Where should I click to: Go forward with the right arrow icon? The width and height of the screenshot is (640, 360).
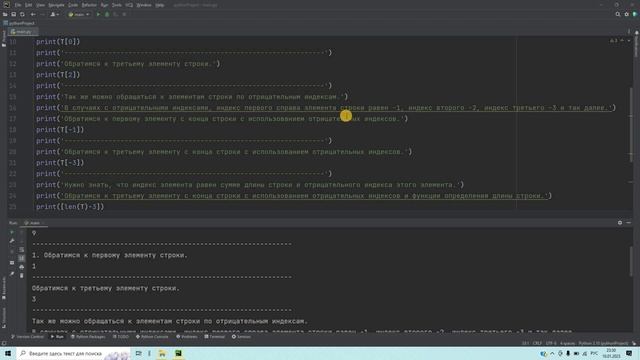pos(42,14)
